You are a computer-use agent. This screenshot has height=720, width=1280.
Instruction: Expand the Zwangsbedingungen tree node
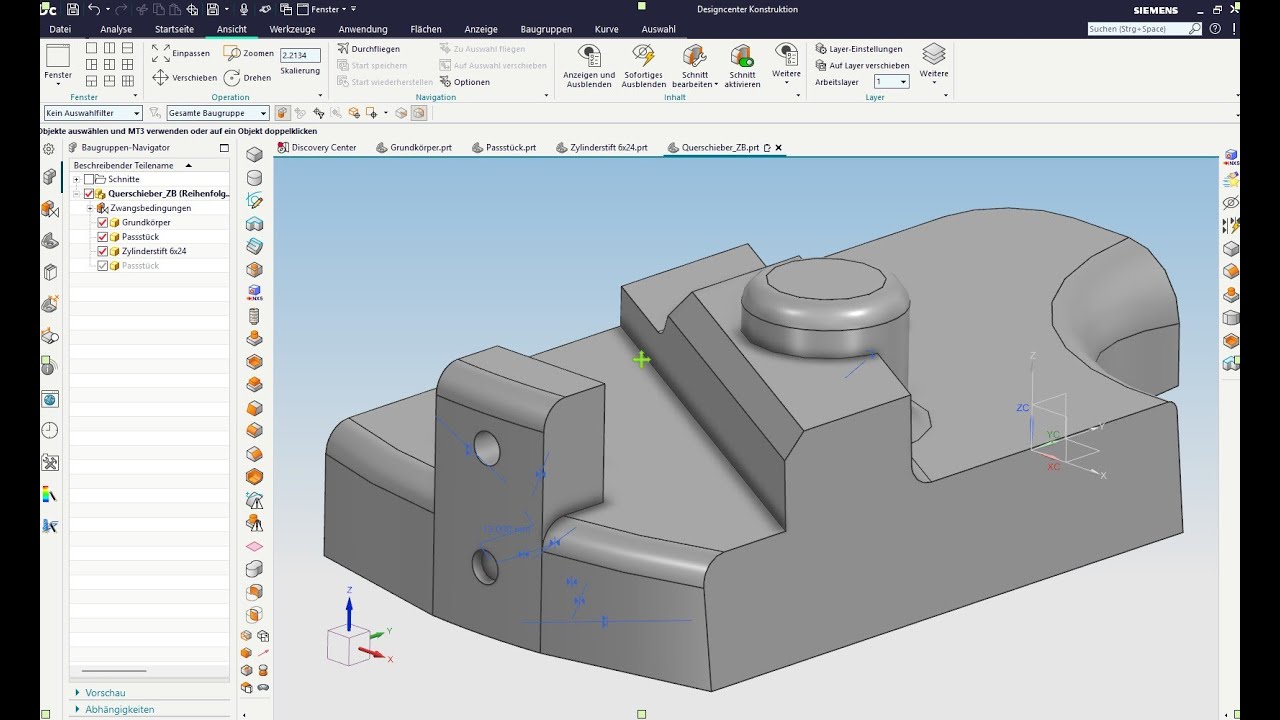[89, 208]
